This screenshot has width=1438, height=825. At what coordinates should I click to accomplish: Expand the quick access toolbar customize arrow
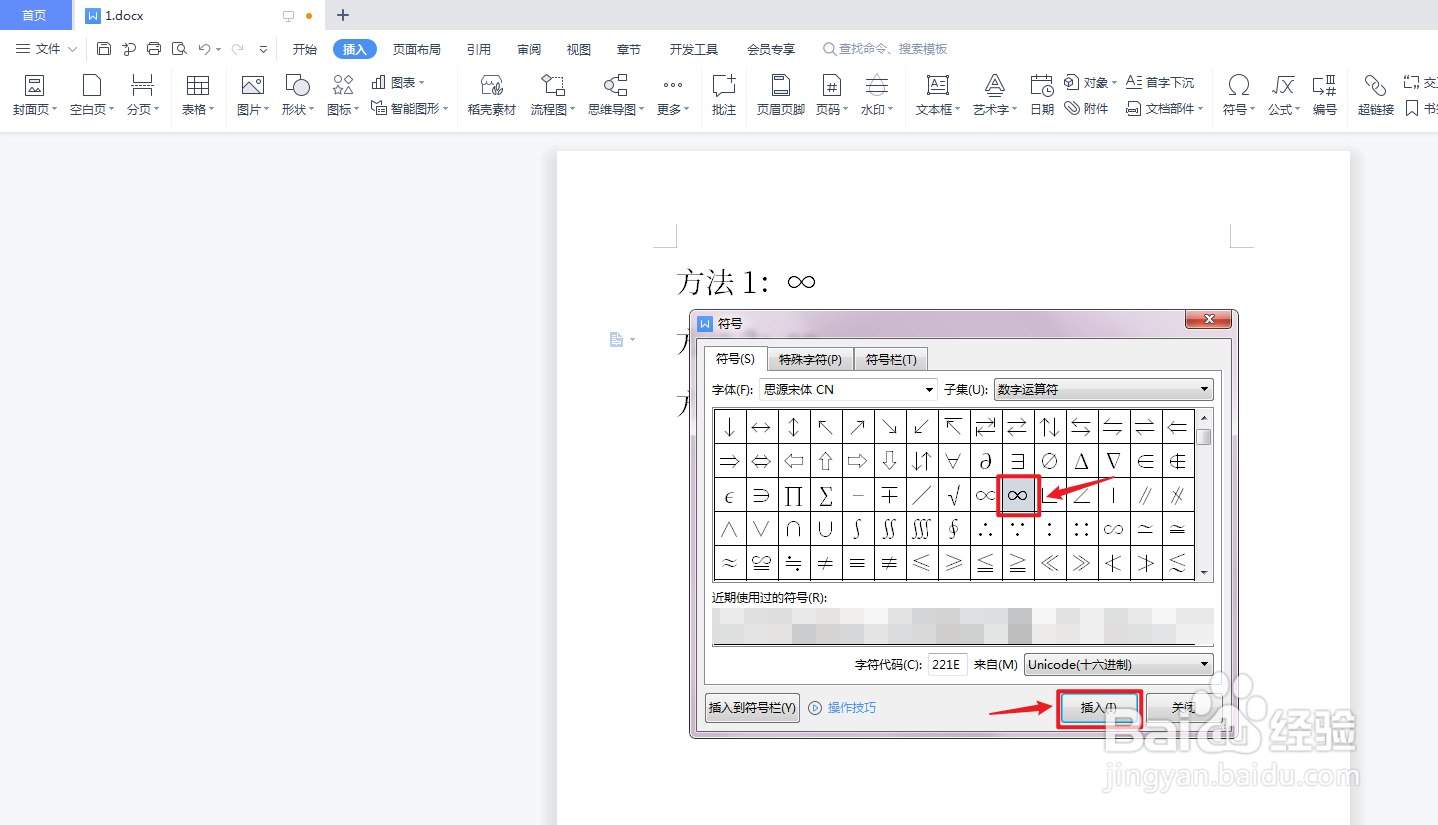[264, 49]
